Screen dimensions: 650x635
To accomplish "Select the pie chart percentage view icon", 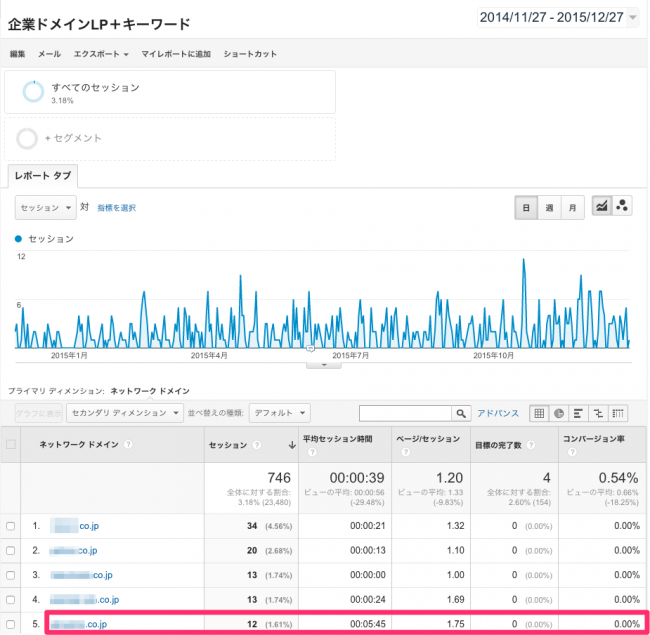I will click(x=559, y=413).
